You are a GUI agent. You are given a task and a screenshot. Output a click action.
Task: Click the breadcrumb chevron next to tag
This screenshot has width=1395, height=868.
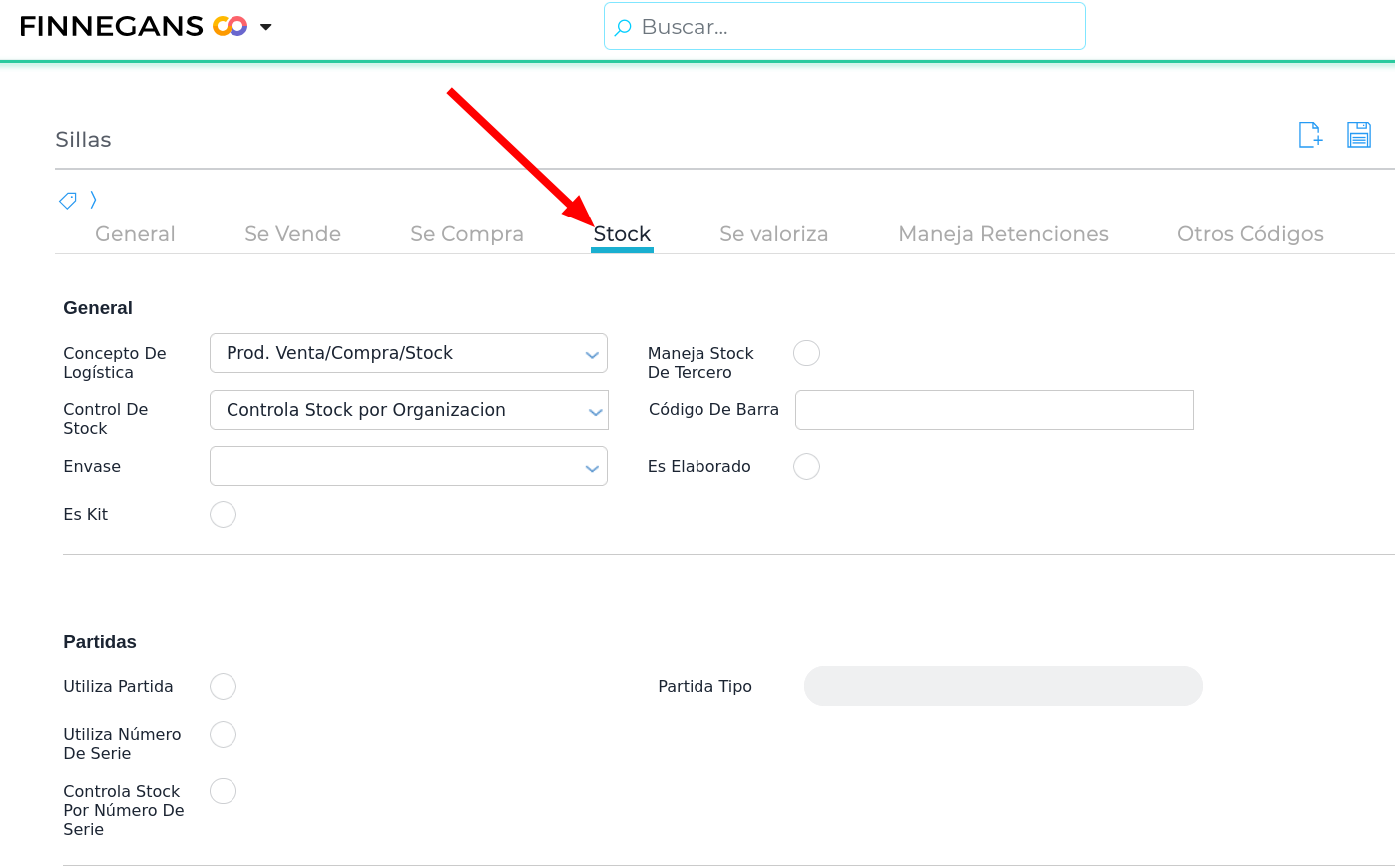93,200
